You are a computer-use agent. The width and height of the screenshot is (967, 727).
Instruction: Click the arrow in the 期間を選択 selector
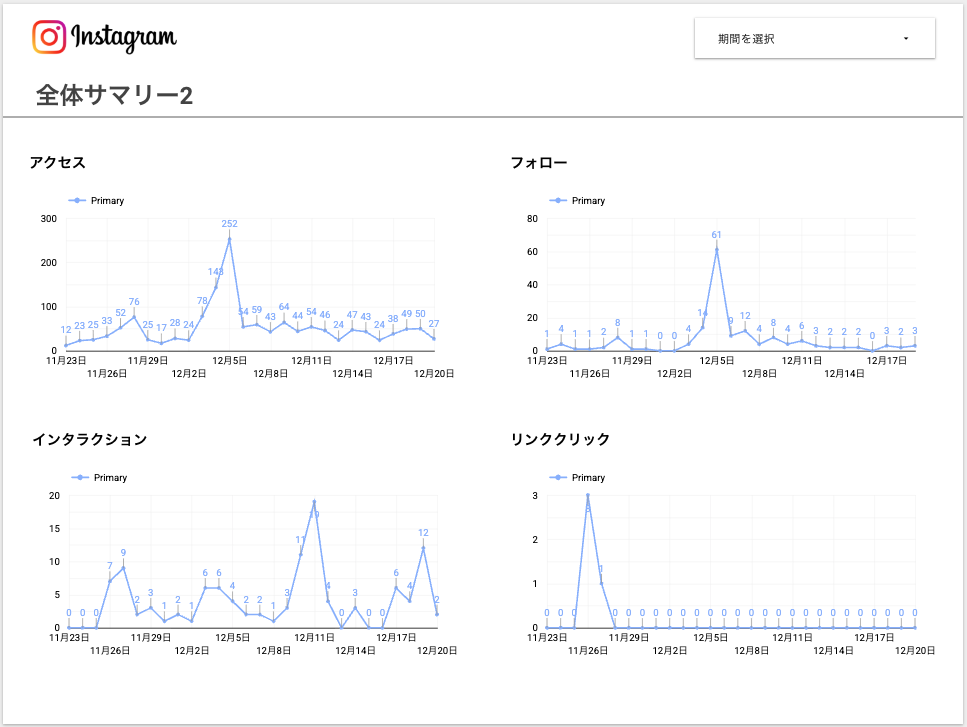tap(906, 39)
